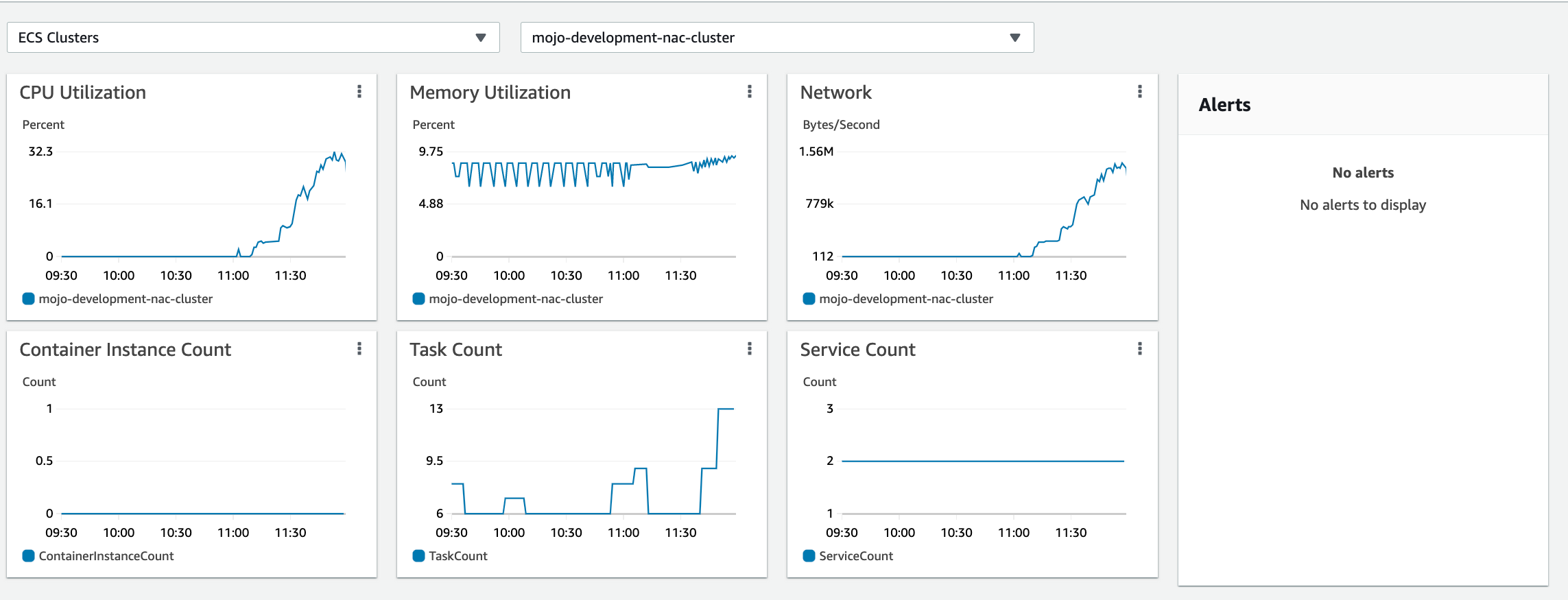Click the Container Instance Count title
This screenshot has width=1568, height=600.
pos(126,350)
